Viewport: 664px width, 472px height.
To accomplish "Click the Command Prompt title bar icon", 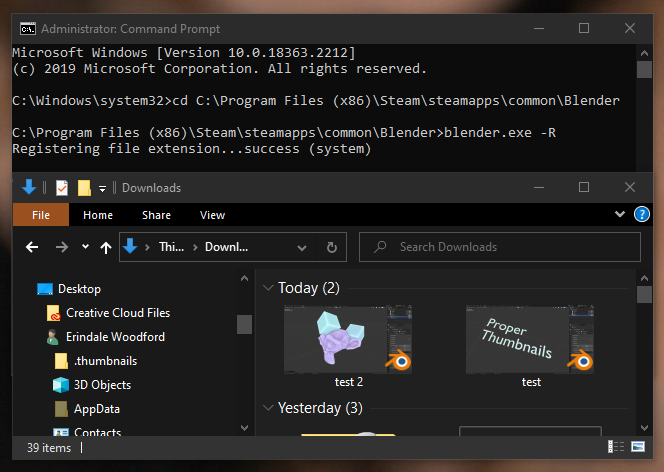I will tap(28, 29).
